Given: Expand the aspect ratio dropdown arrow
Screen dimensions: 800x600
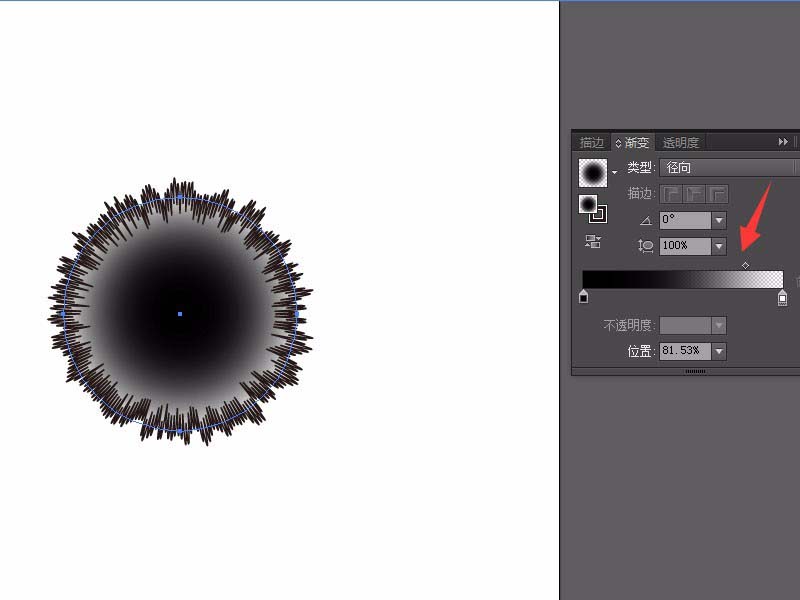Looking at the screenshot, I should click(719, 246).
